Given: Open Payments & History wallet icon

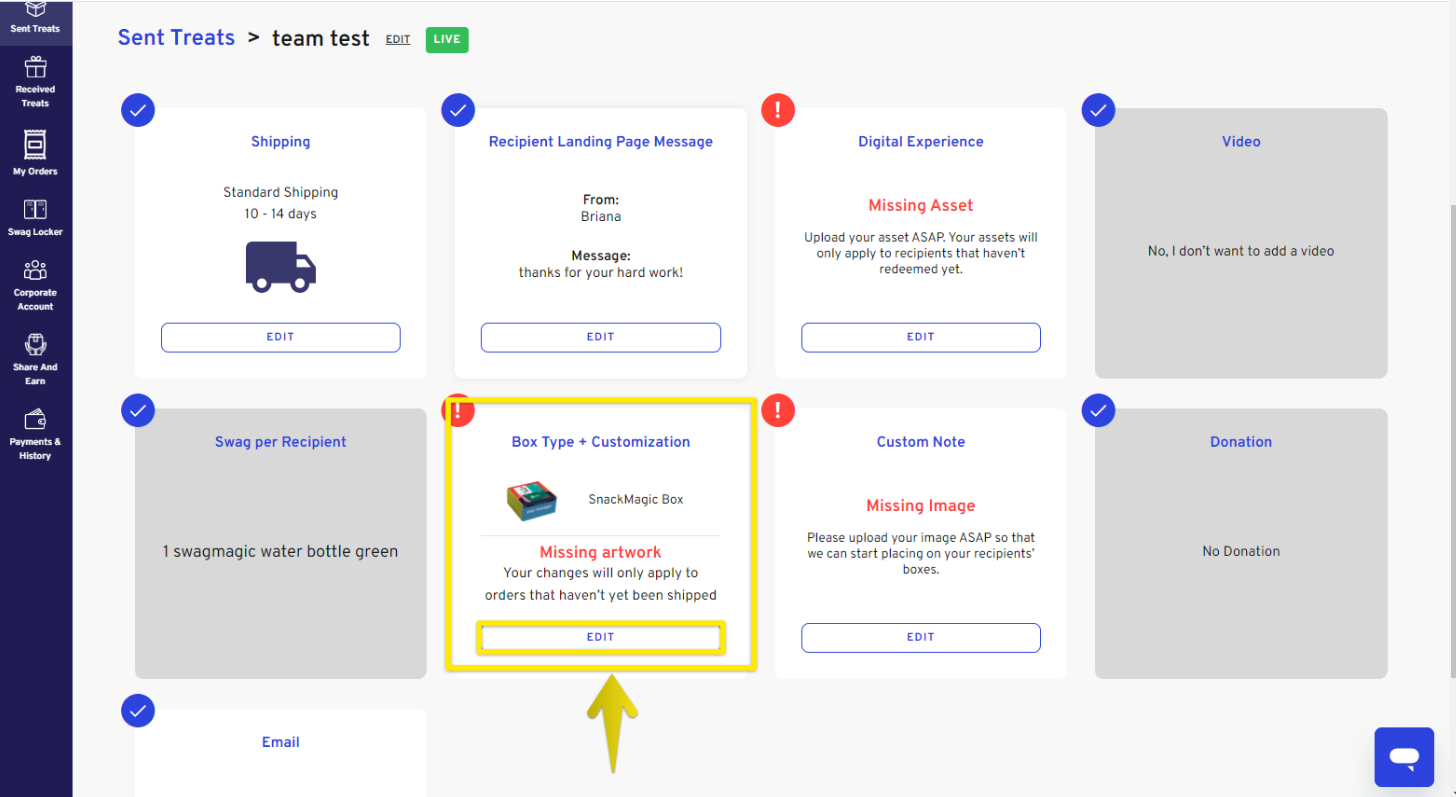Looking at the screenshot, I should [35, 419].
